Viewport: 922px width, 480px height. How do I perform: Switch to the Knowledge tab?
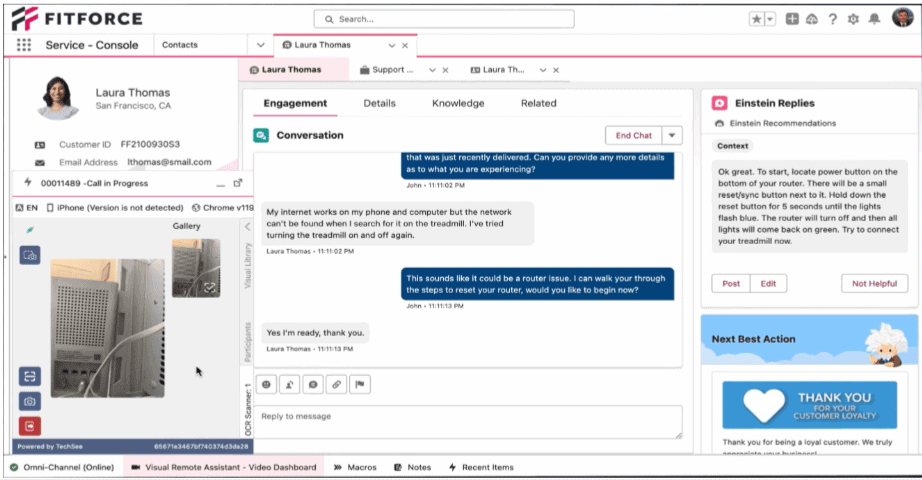point(458,103)
